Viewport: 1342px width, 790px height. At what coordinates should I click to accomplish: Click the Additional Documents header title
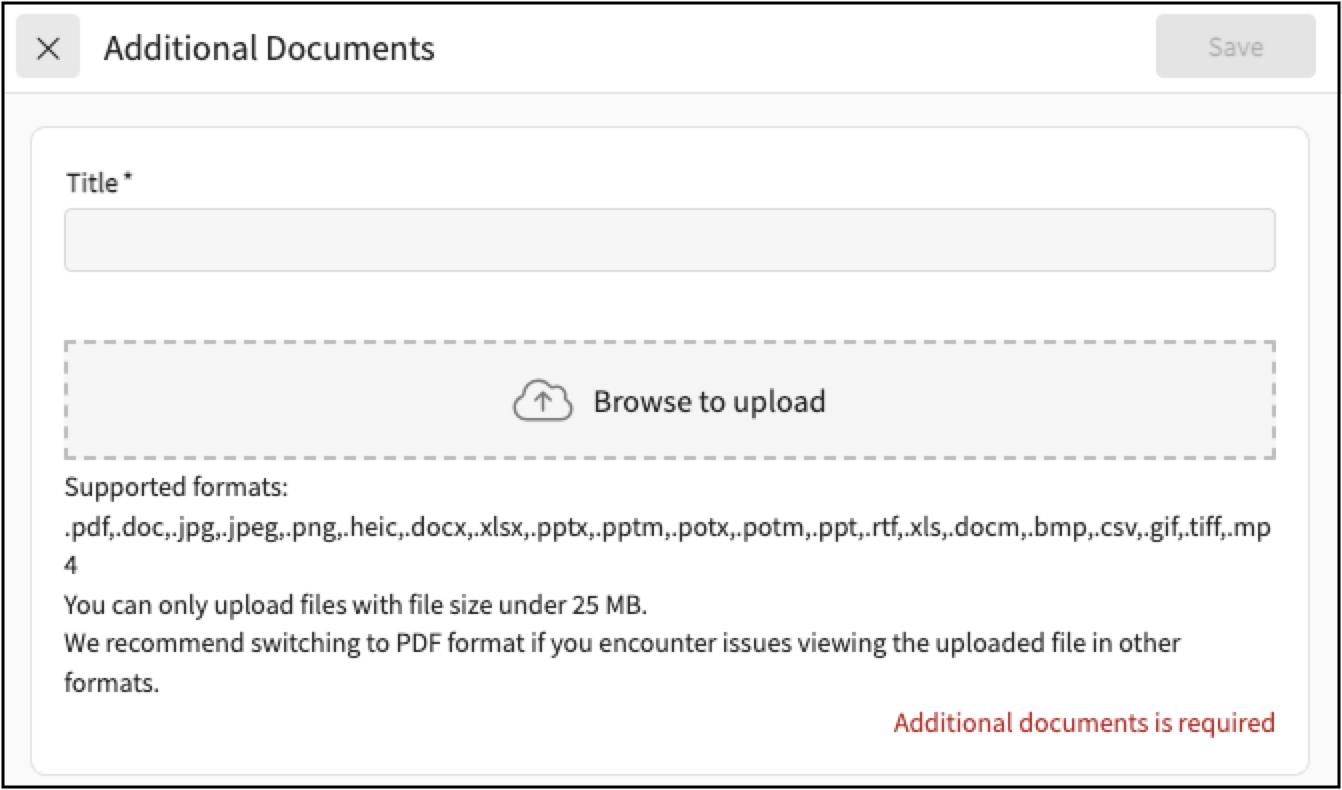pyautogui.click(x=269, y=48)
